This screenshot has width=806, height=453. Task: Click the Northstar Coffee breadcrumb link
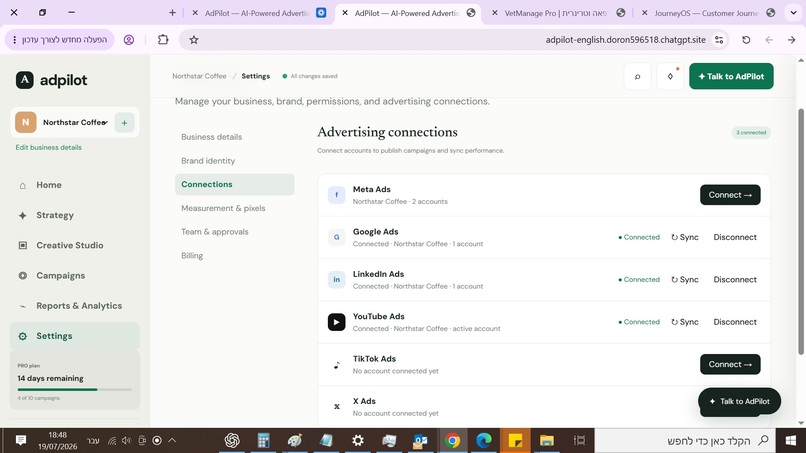tap(199, 76)
